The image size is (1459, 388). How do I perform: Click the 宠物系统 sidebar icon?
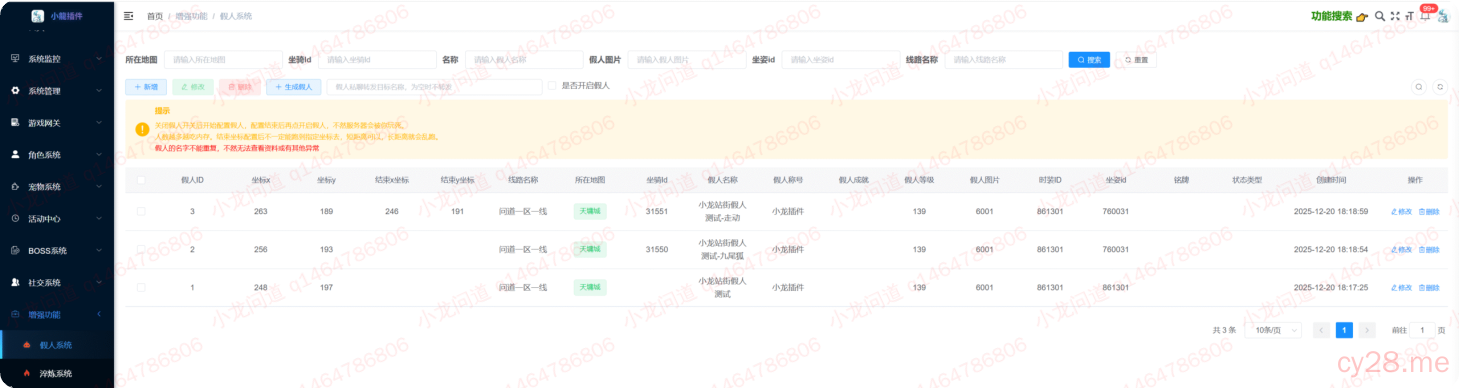15,187
